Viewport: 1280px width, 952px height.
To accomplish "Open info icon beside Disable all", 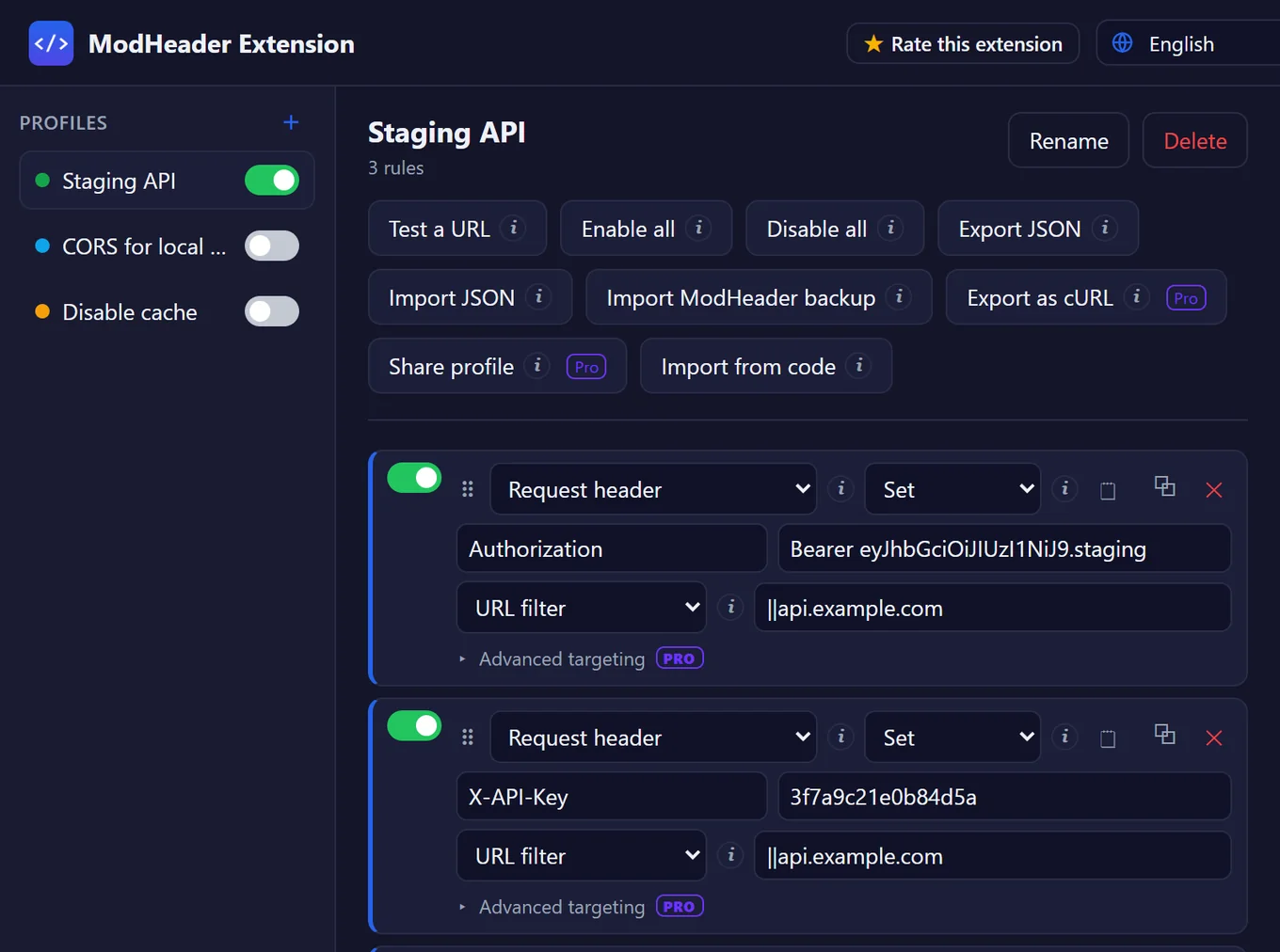I will pos(890,228).
